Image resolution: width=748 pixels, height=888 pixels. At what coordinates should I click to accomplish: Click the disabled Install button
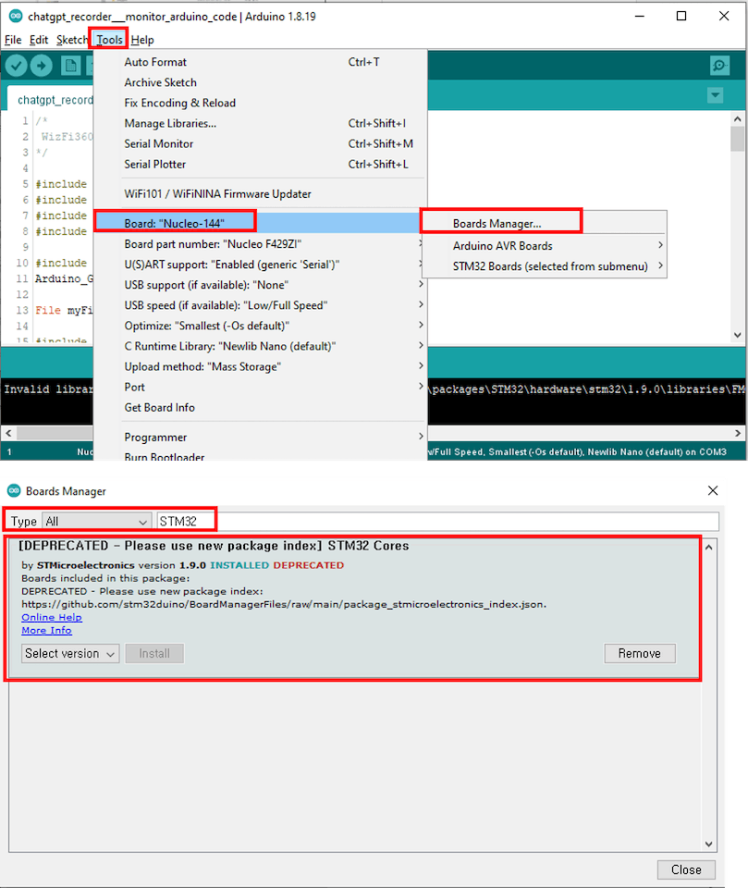(154, 654)
